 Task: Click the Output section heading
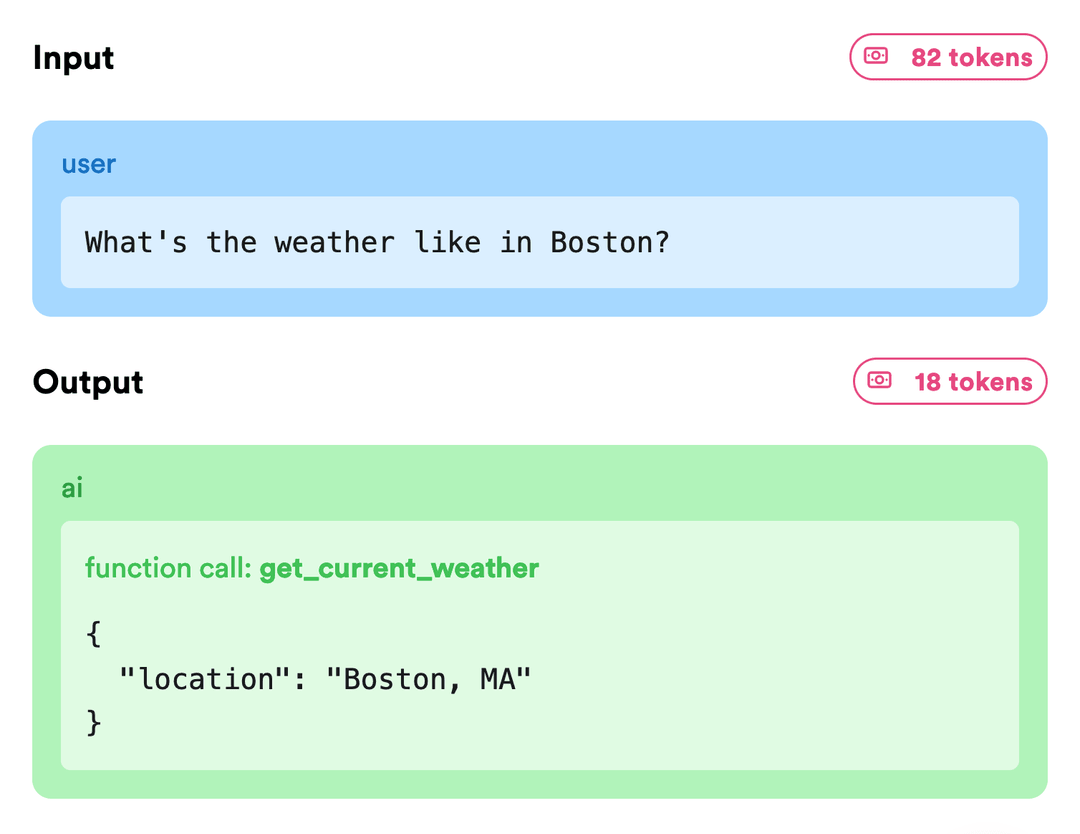point(88,382)
